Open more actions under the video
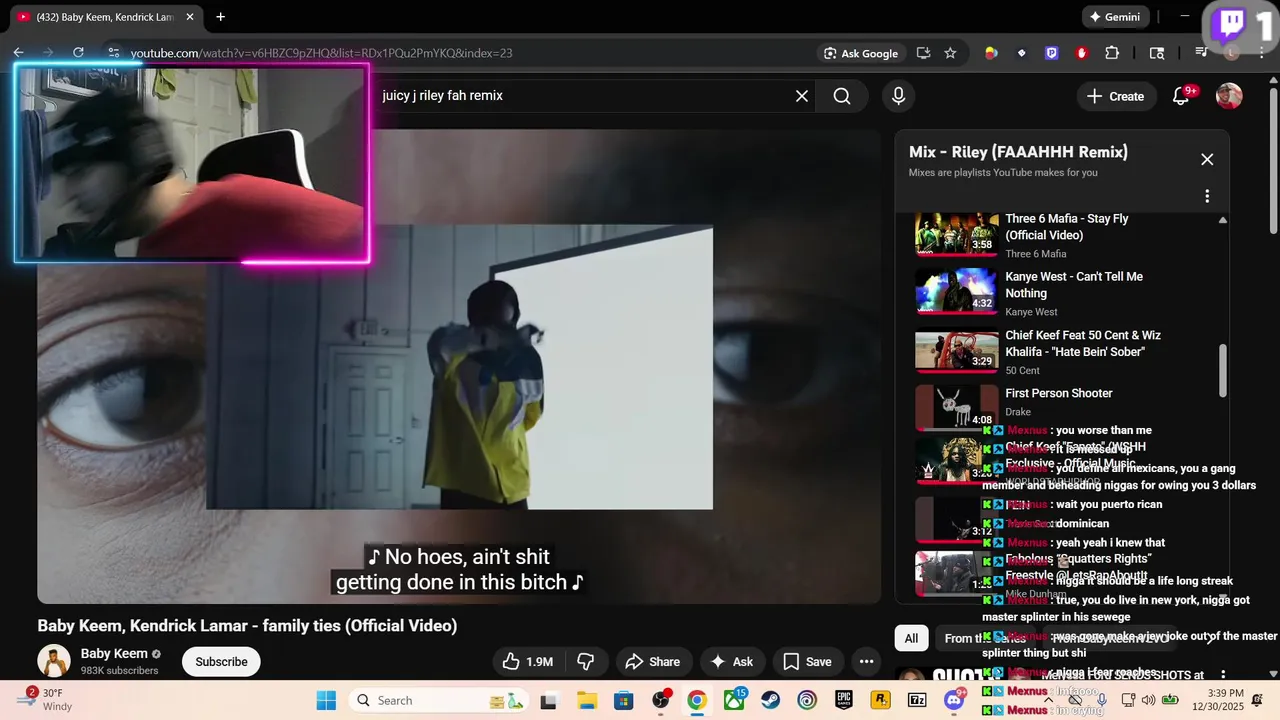 866,661
